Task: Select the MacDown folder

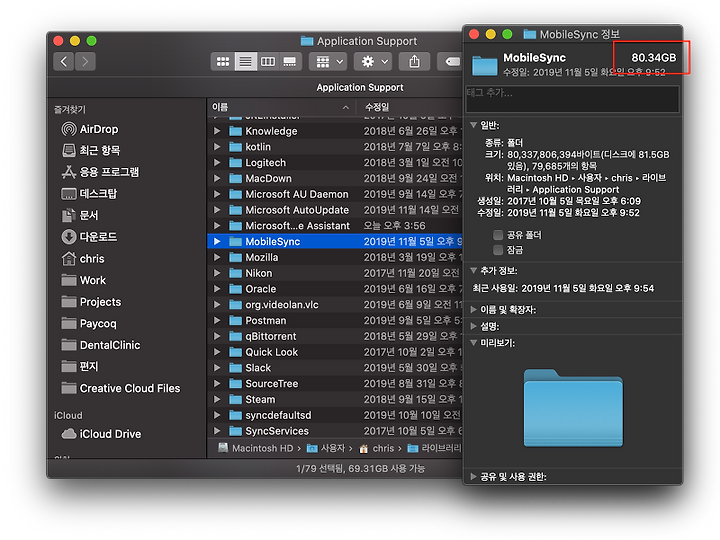Action: click(335, 179)
